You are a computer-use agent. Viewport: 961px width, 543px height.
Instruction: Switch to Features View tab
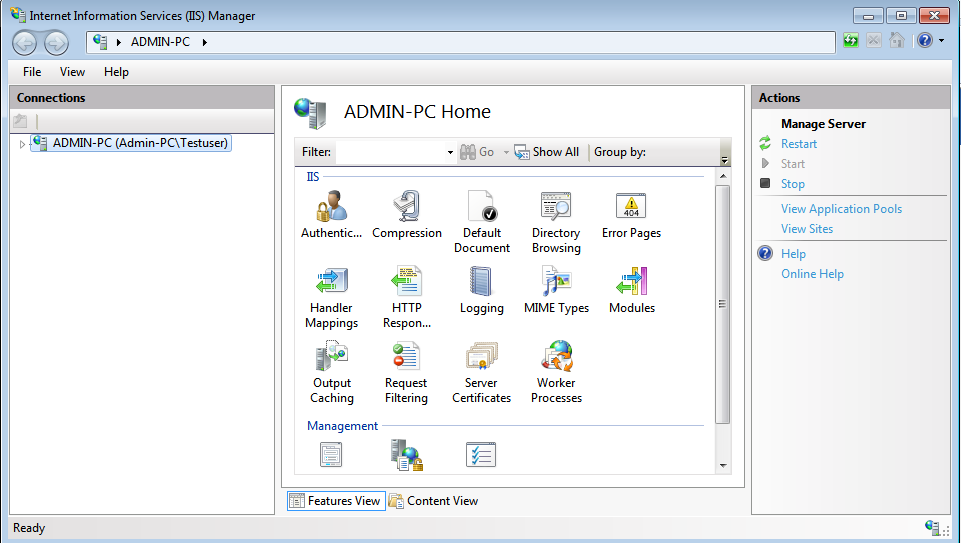[x=336, y=501]
